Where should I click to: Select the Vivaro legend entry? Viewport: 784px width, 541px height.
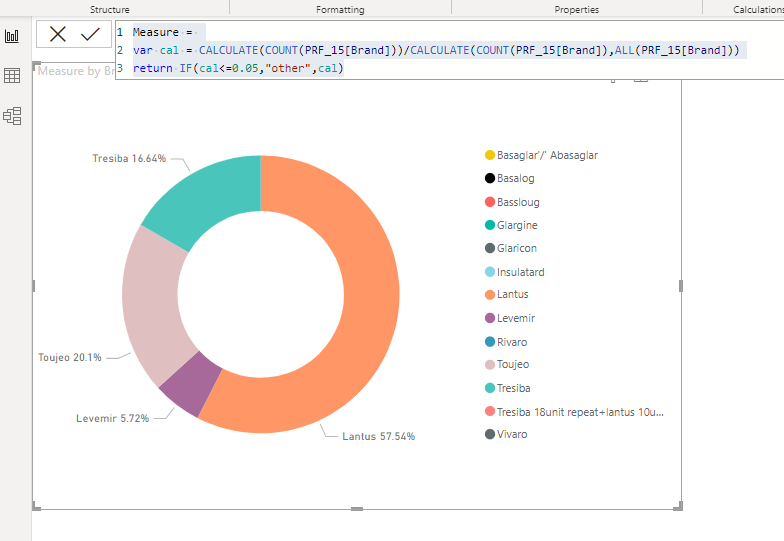click(x=506, y=434)
